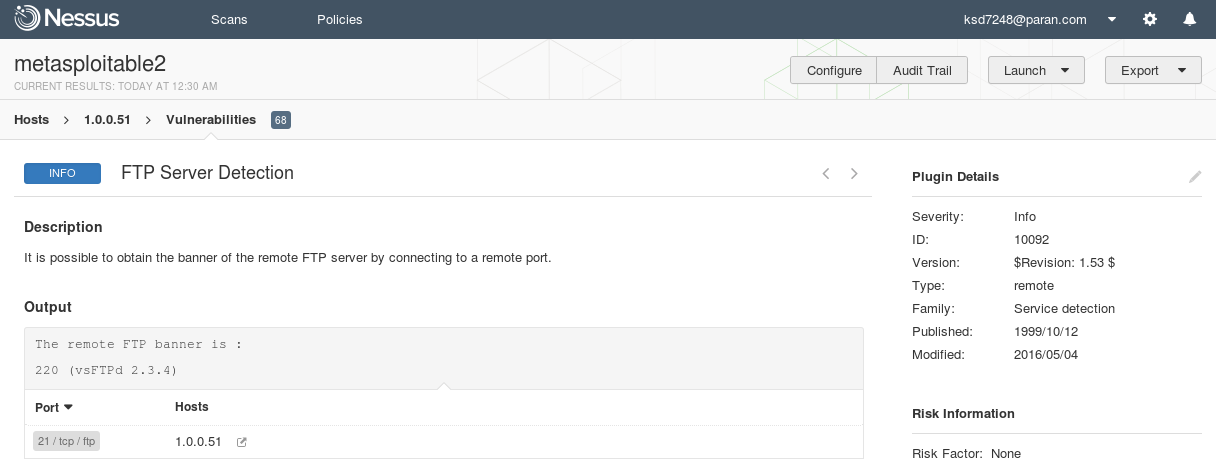Go to Hosts breadcrumb
The height and width of the screenshot is (474, 1216).
click(x=32, y=120)
